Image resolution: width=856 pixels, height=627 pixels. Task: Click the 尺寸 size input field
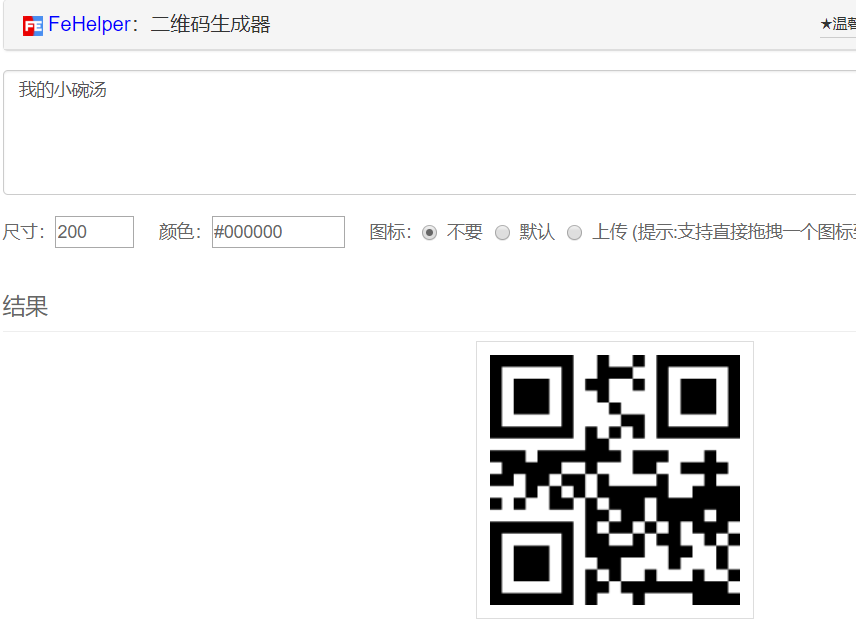pyautogui.click(x=94, y=232)
